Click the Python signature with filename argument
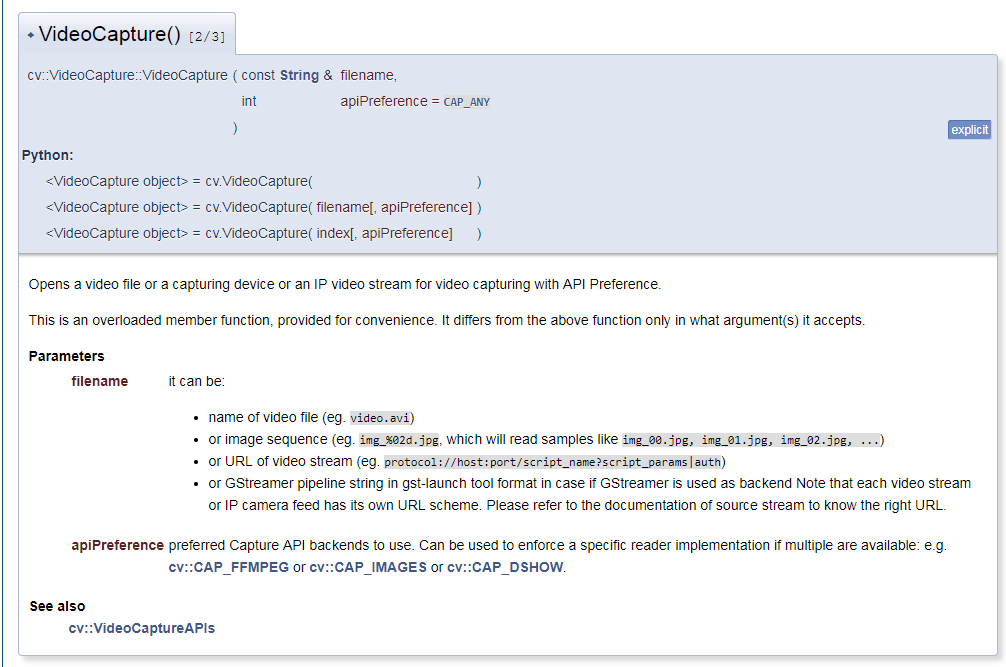Screen dimensions: 1006x667 click(x=264, y=208)
